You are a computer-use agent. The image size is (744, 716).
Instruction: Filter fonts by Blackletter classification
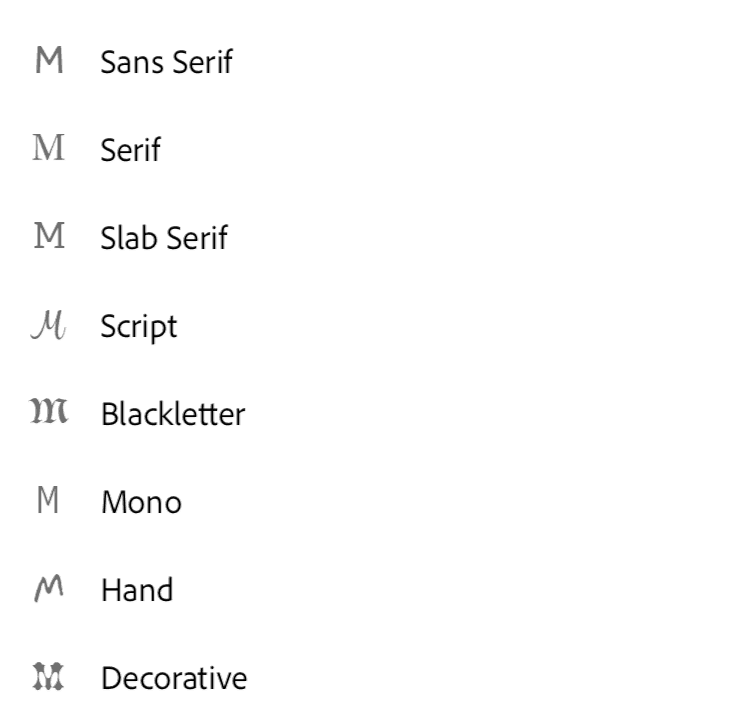point(172,414)
